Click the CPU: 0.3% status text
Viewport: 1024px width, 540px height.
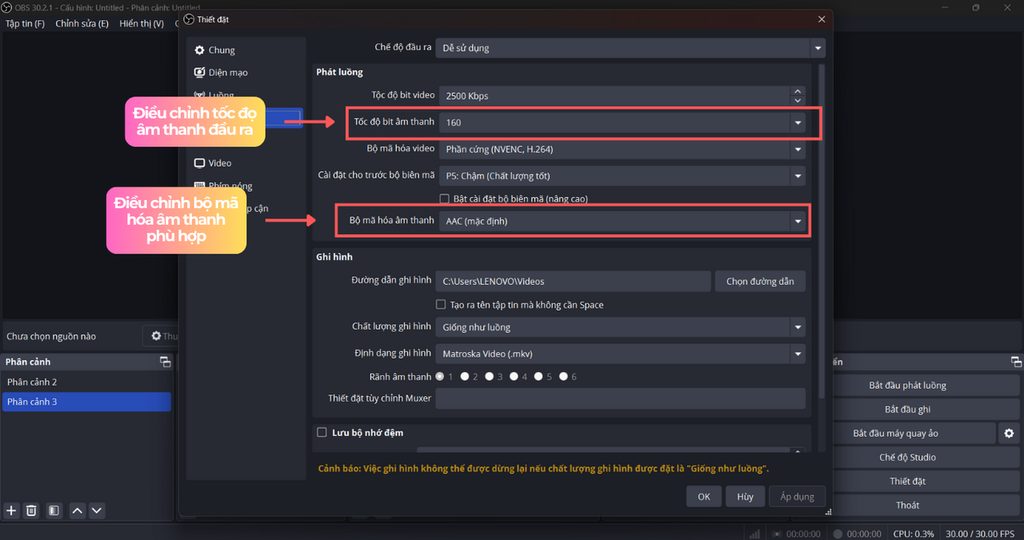click(913, 533)
